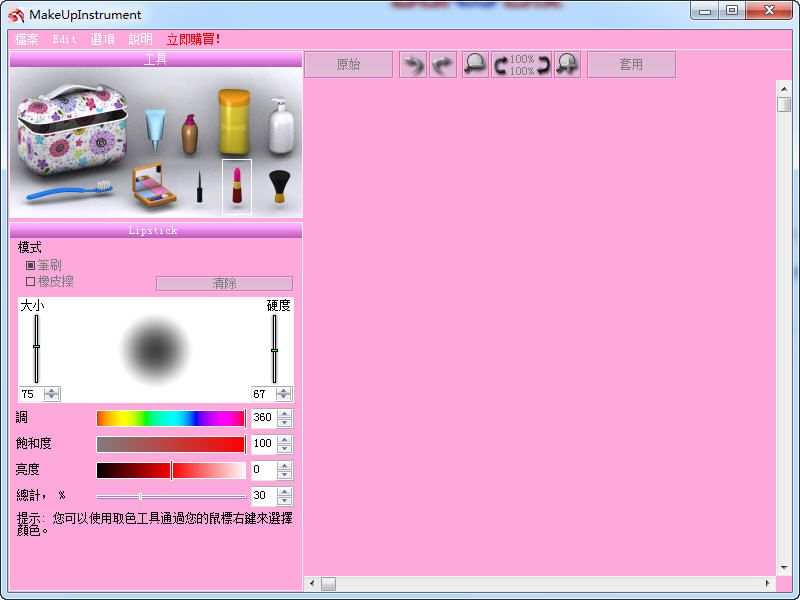800x600 pixels.
Task: Enable the 筆刷 brush mode
Action: point(30,263)
